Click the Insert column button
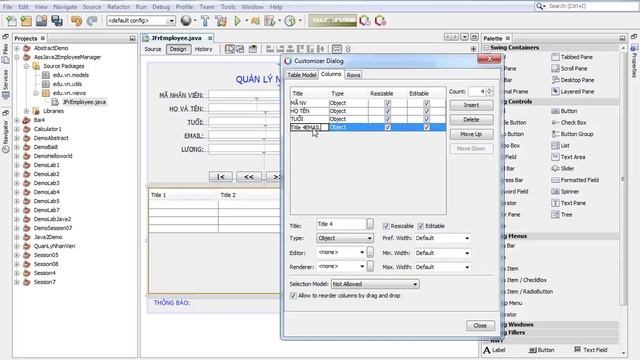 [471, 105]
